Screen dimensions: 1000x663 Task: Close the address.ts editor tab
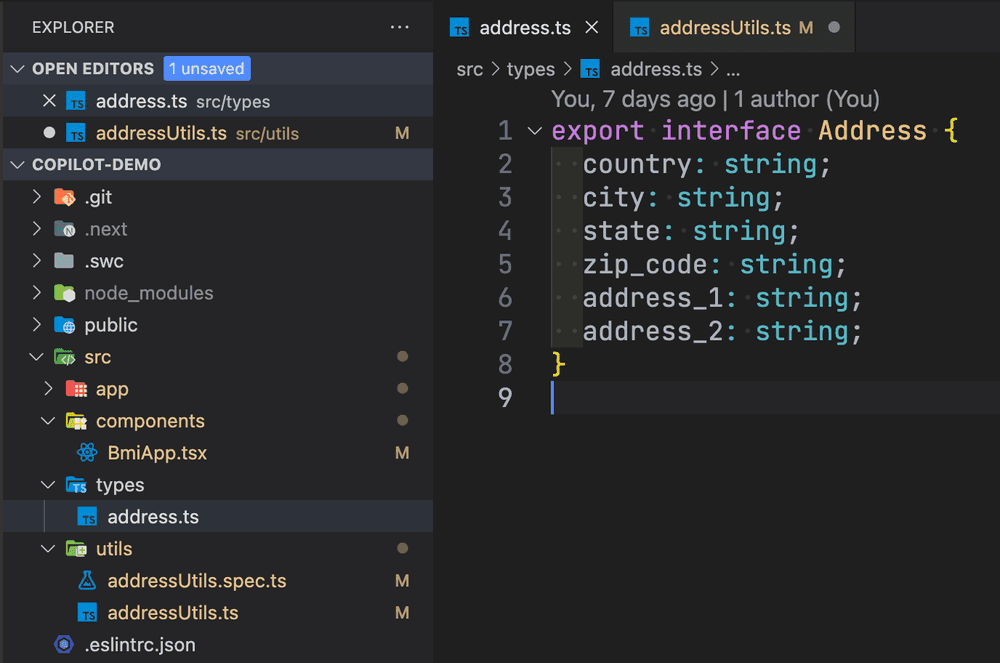point(591,28)
